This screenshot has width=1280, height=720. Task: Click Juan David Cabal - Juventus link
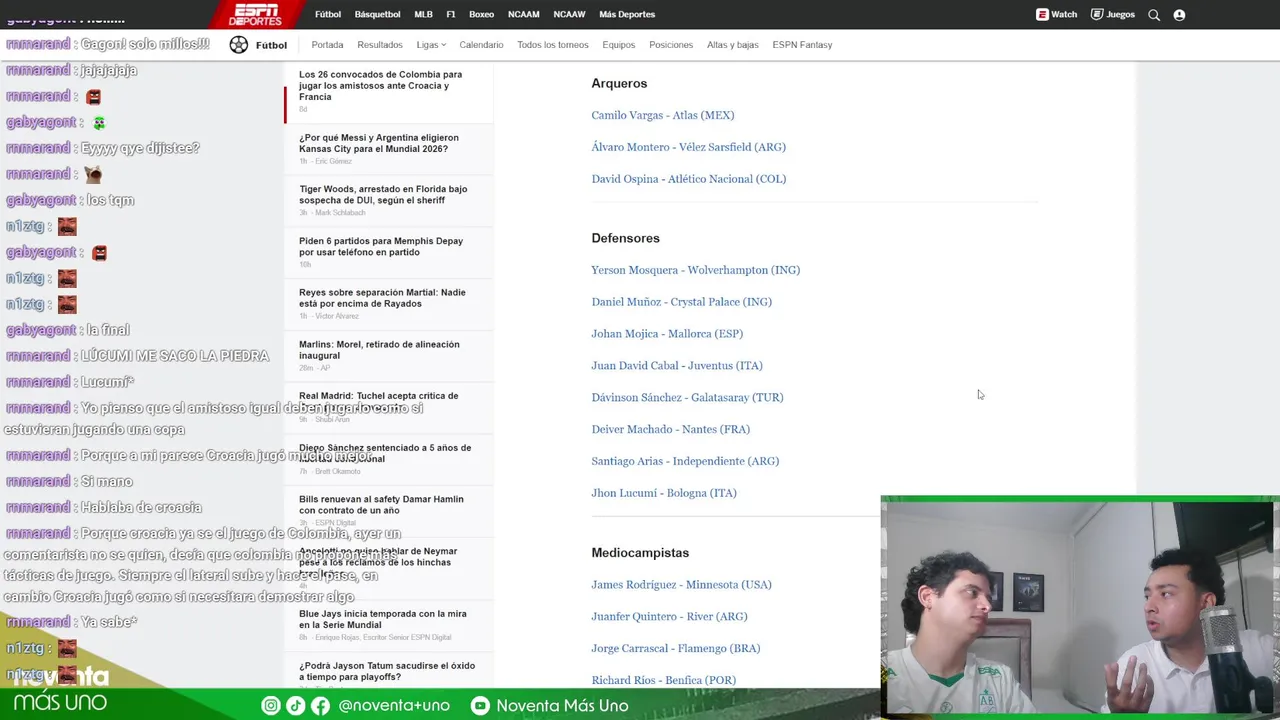(x=677, y=366)
